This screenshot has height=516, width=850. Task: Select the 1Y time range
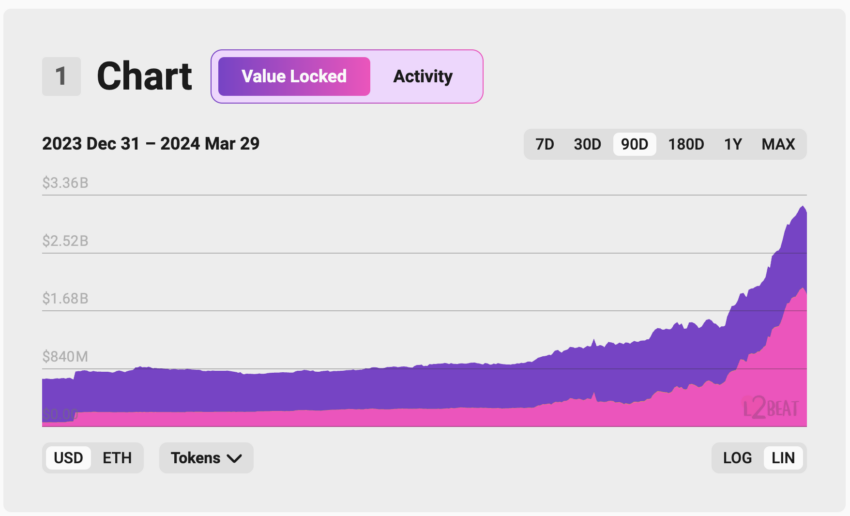coord(733,144)
